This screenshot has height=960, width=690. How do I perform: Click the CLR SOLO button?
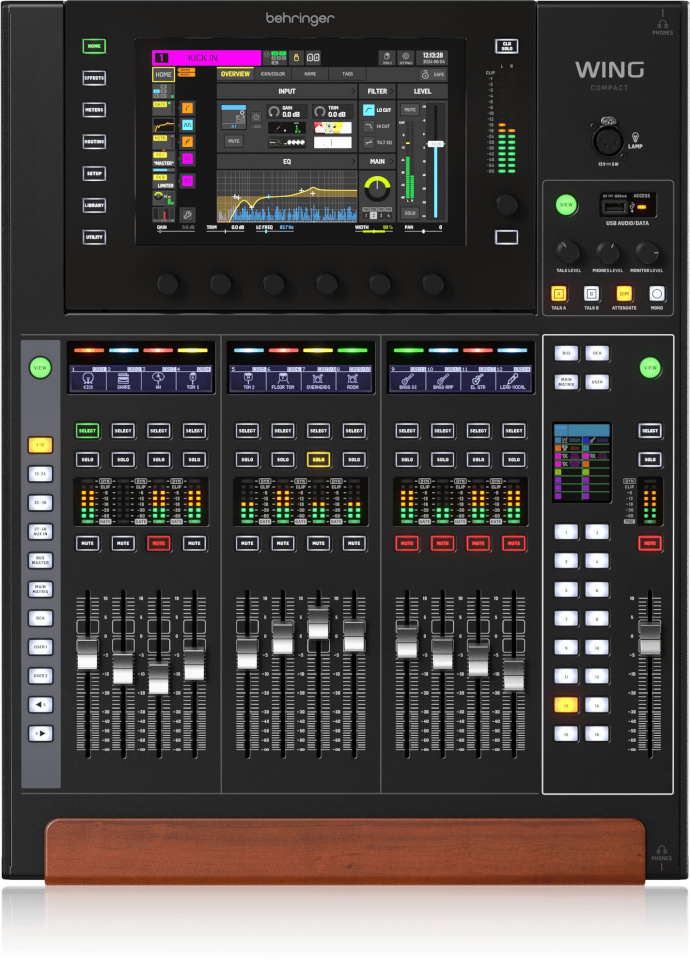click(506, 46)
